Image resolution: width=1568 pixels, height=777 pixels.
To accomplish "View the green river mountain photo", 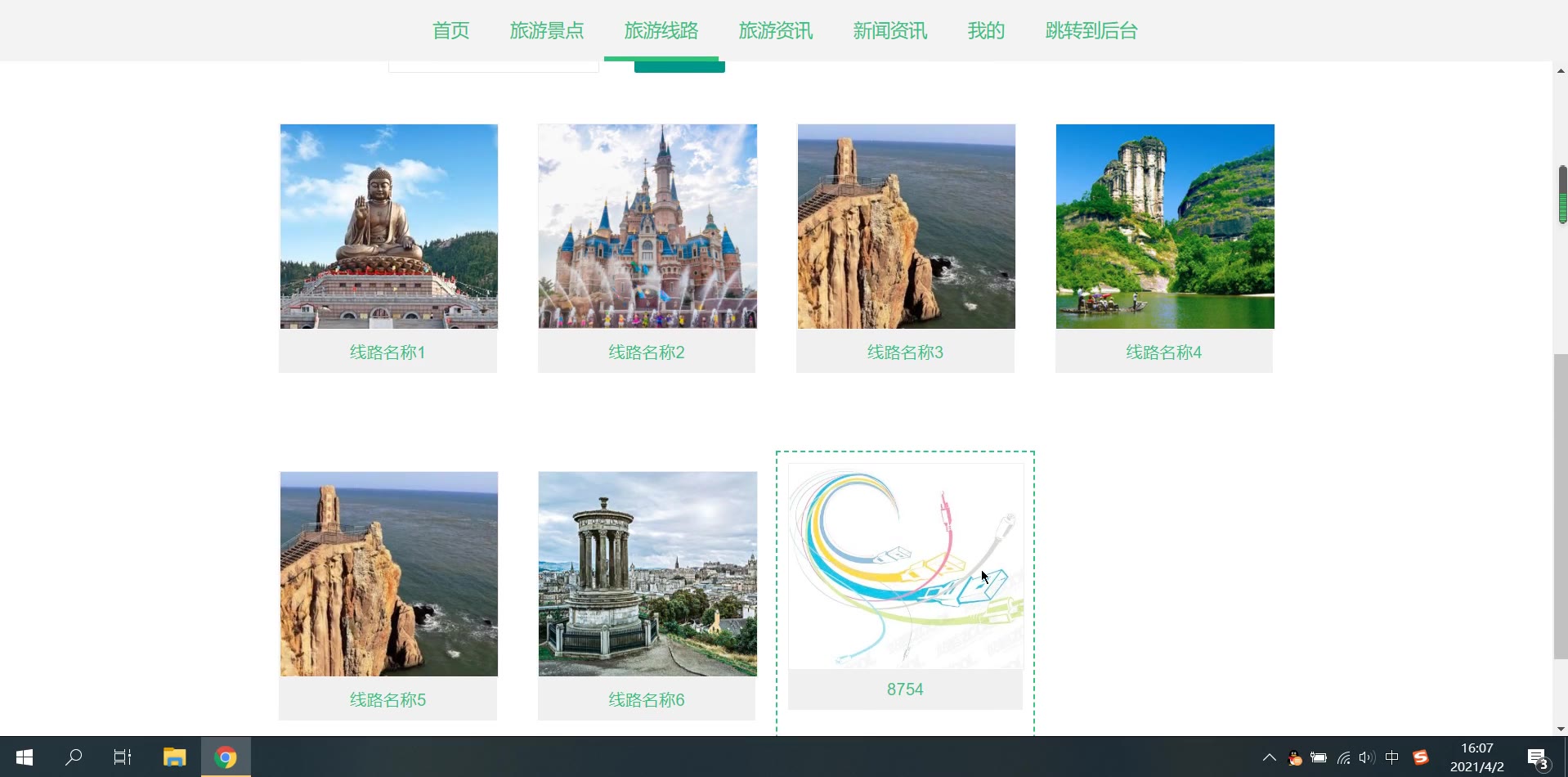I will tap(1165, 227).
